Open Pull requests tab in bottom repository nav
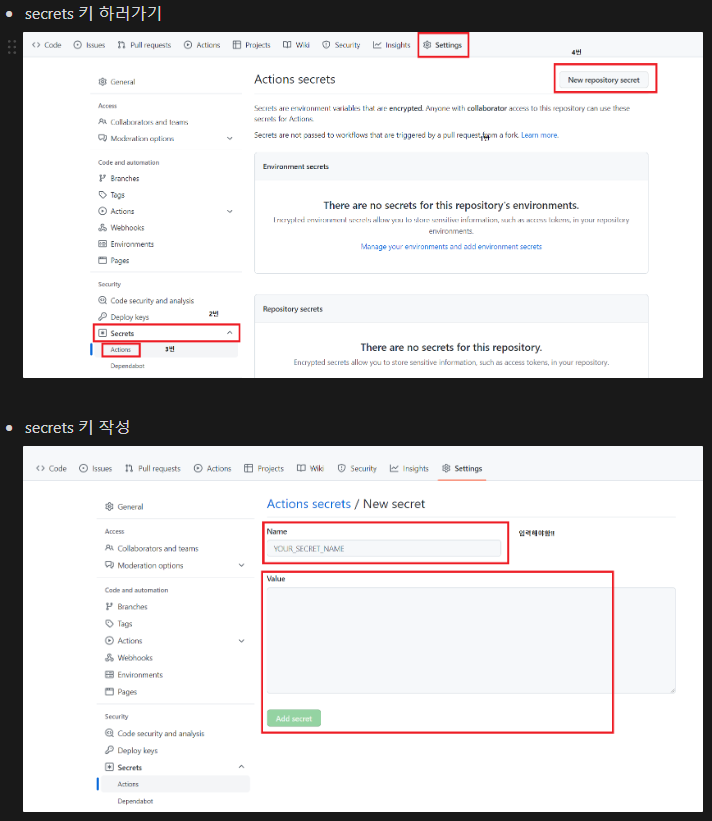 (x=152, y=469)
